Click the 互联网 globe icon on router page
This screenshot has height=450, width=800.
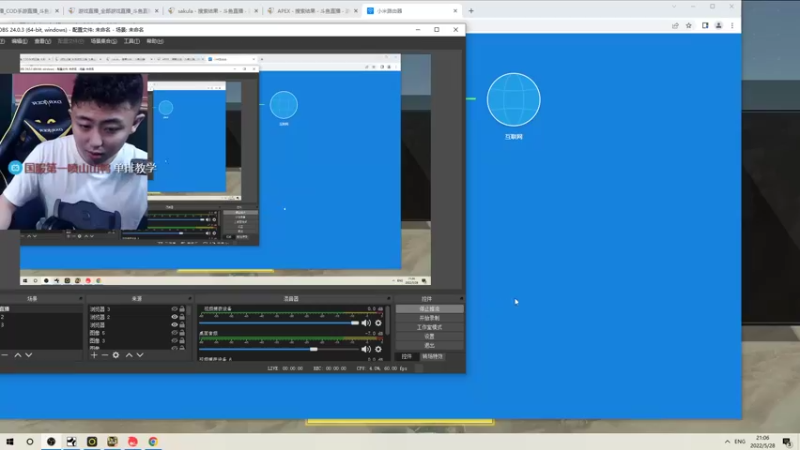coord(513,100)
